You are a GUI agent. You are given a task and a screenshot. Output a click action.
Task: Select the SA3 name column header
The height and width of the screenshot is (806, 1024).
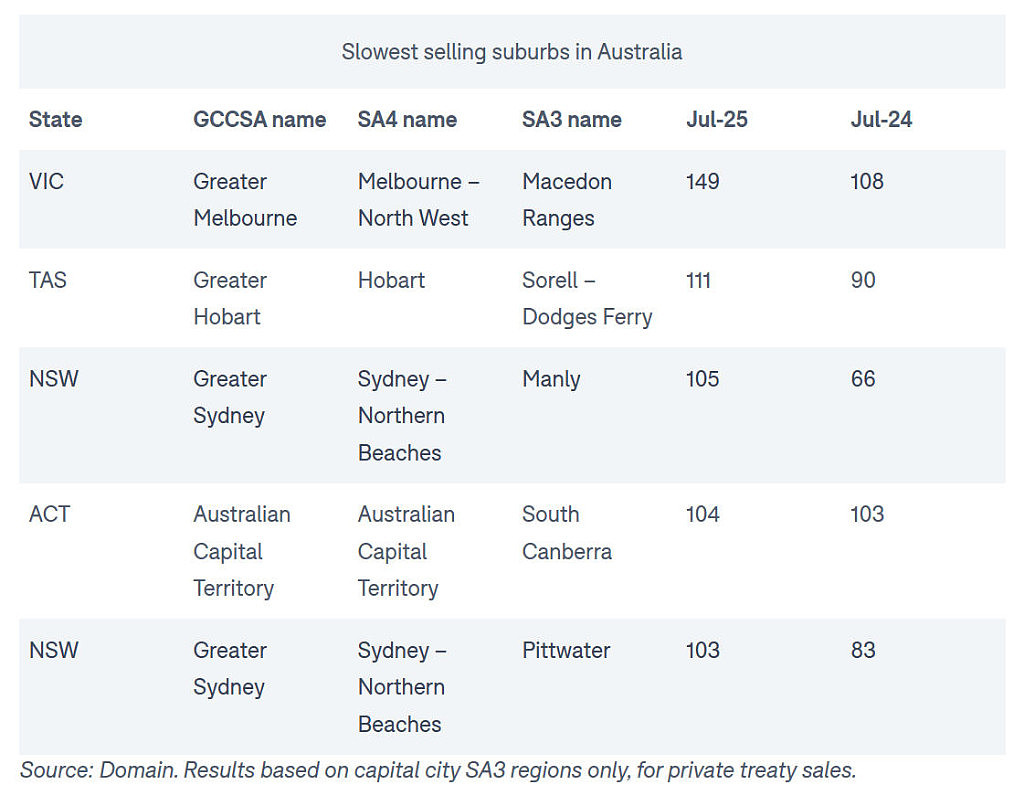(571, 120)
